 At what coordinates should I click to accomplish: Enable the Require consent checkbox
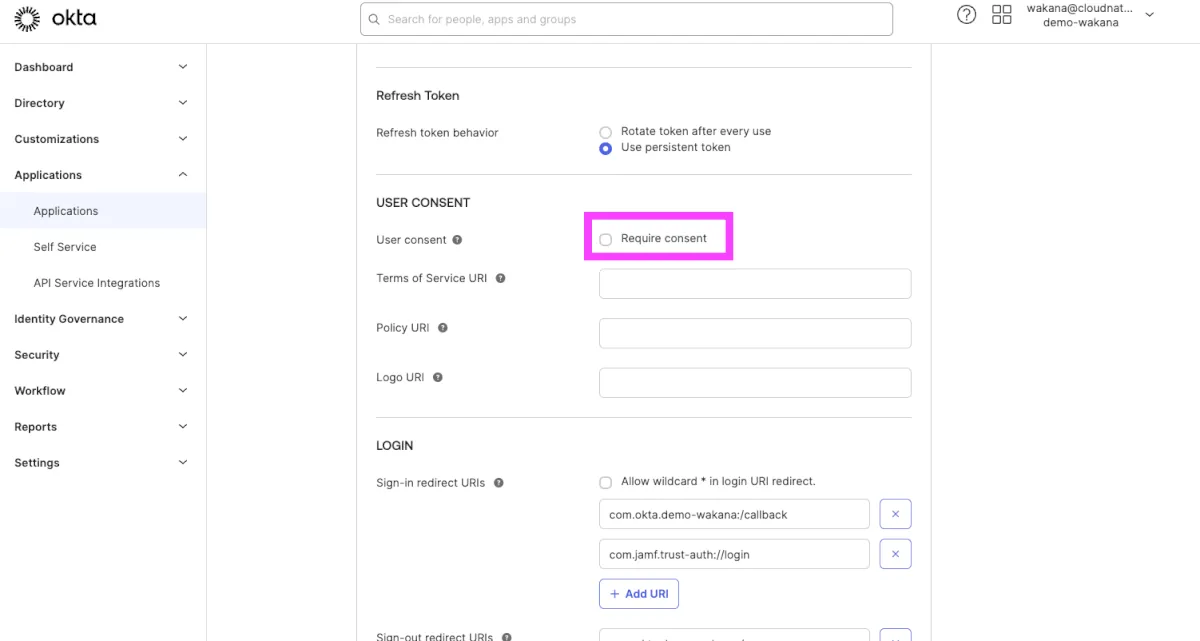pos(606,240)
